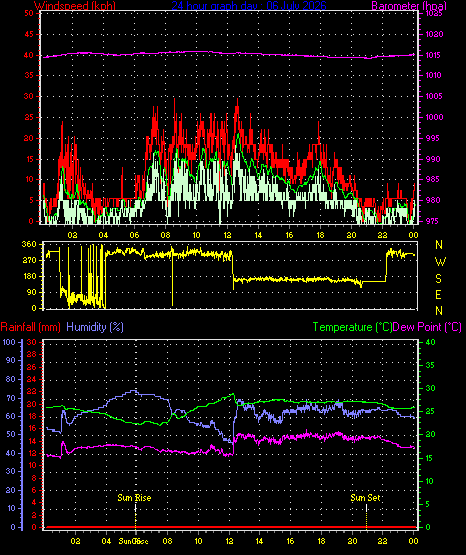Click the Barometer (hpa) axis title
466x555 pixels.
pos(409,6)
